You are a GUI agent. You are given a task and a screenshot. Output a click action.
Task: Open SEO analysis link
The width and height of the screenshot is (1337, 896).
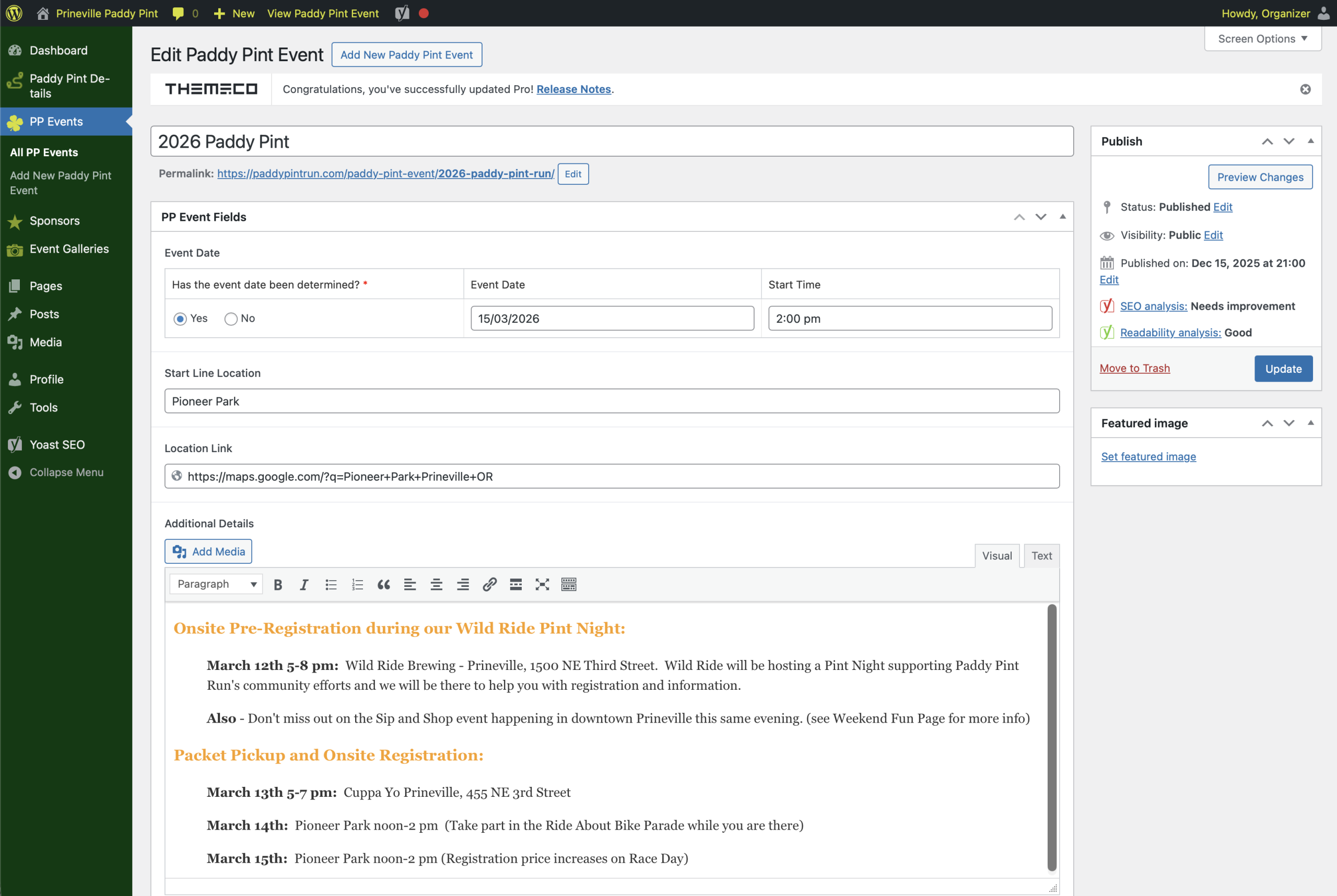tap(1154, 305)
